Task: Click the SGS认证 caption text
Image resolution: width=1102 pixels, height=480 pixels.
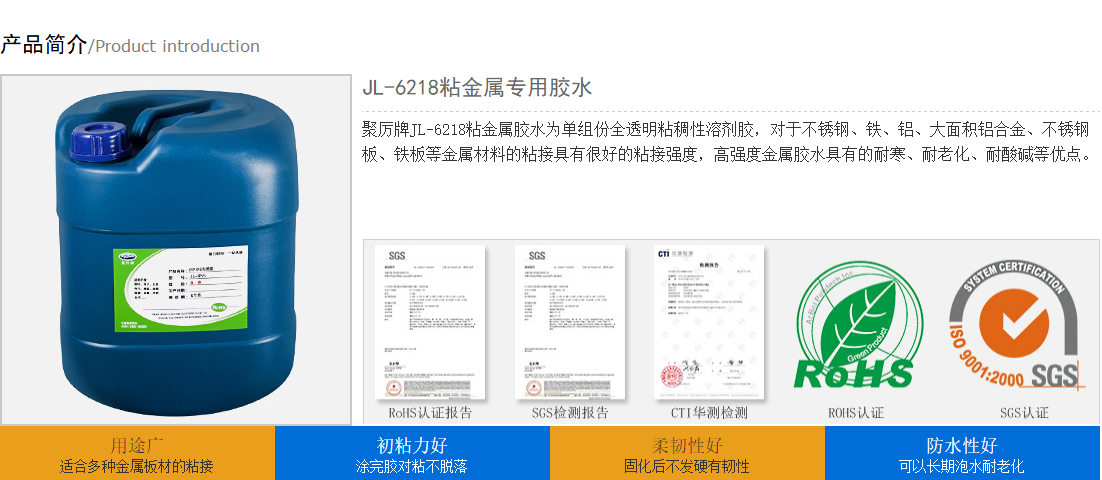Action: 1024,413
